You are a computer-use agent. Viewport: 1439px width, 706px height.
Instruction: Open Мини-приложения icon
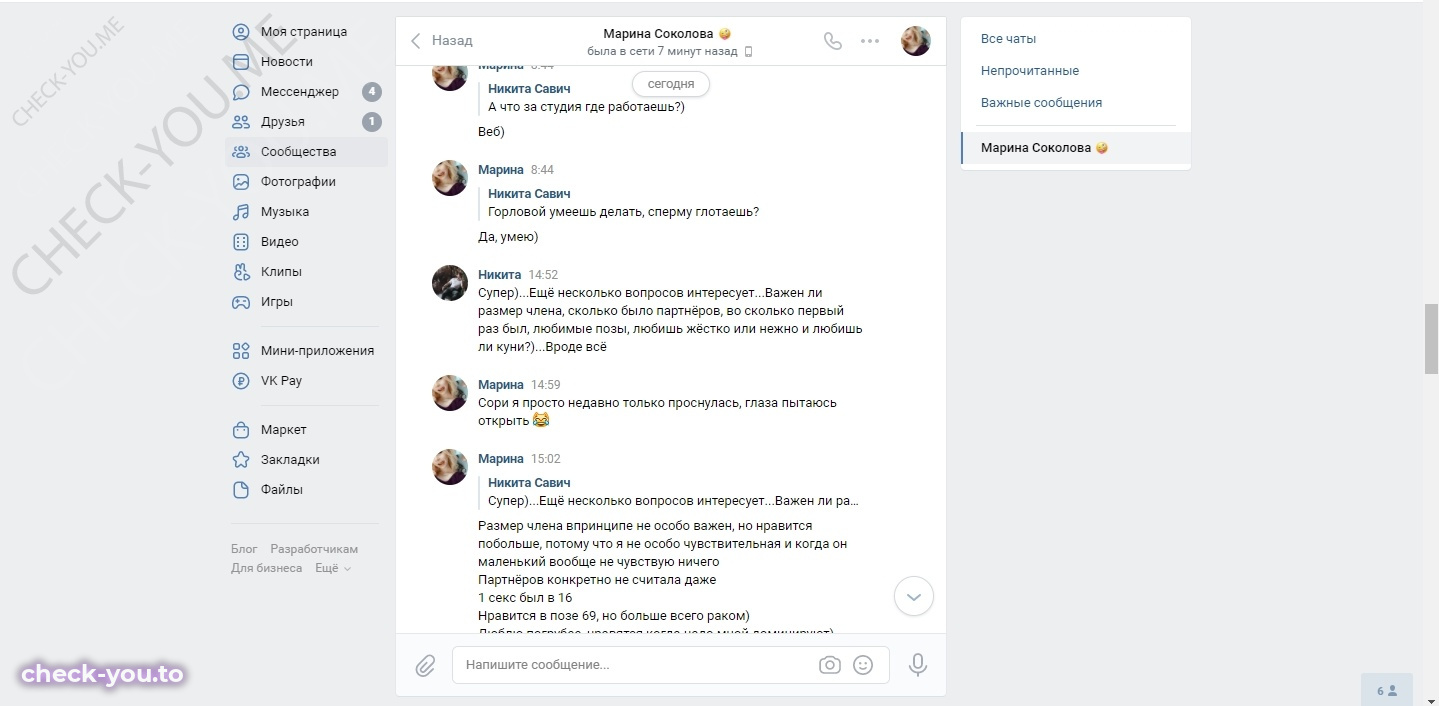[241, 351]
